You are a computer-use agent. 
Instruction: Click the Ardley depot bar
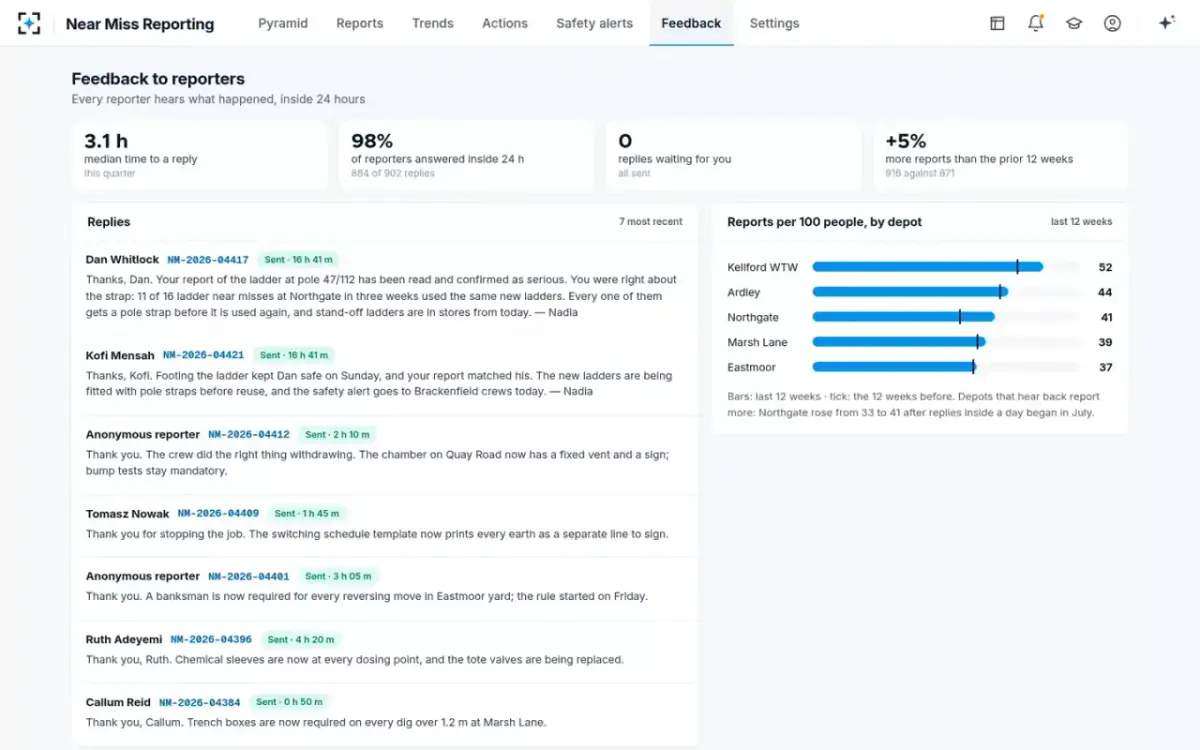(946, 292)
